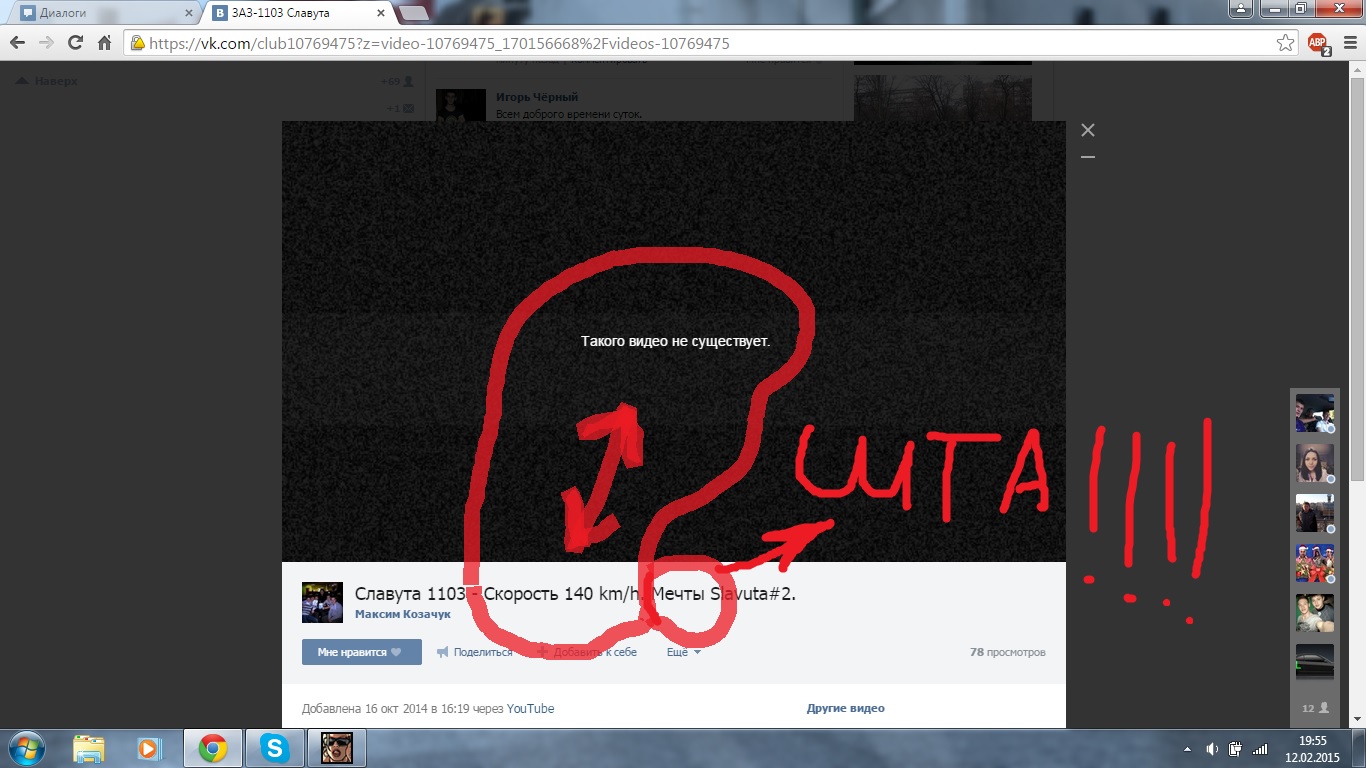Viewport: 1366px width, 768px height.
Task: Open first online friend avatar in sidebar
Action: 1314,412
